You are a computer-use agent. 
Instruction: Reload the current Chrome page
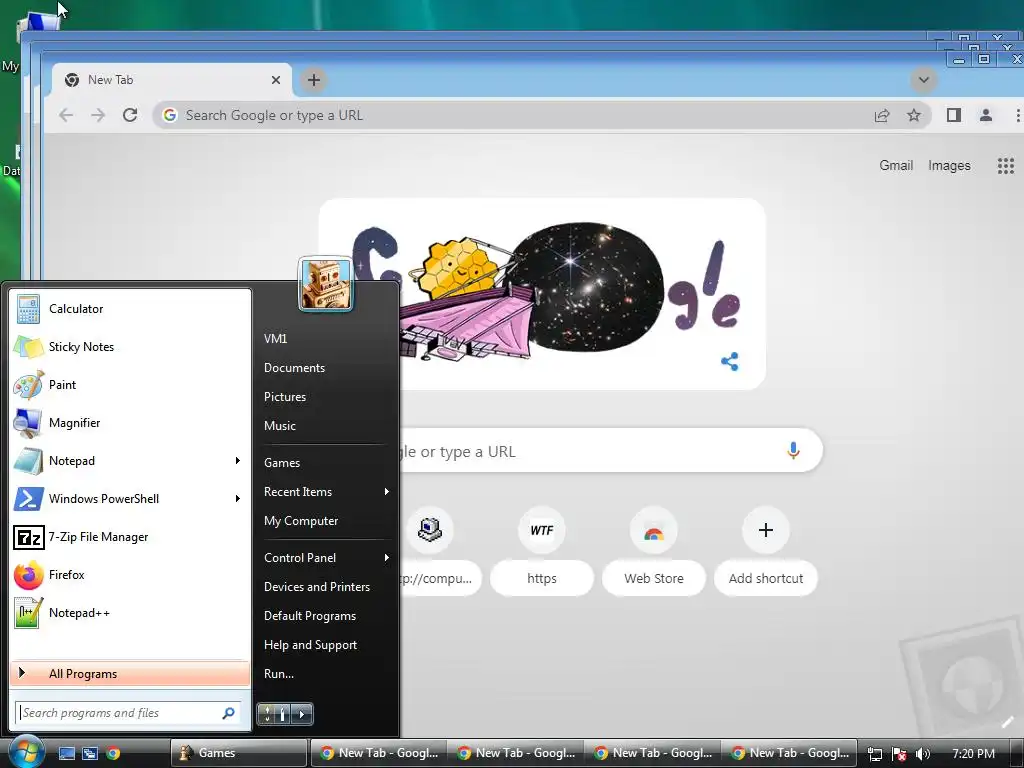(130, 116)
